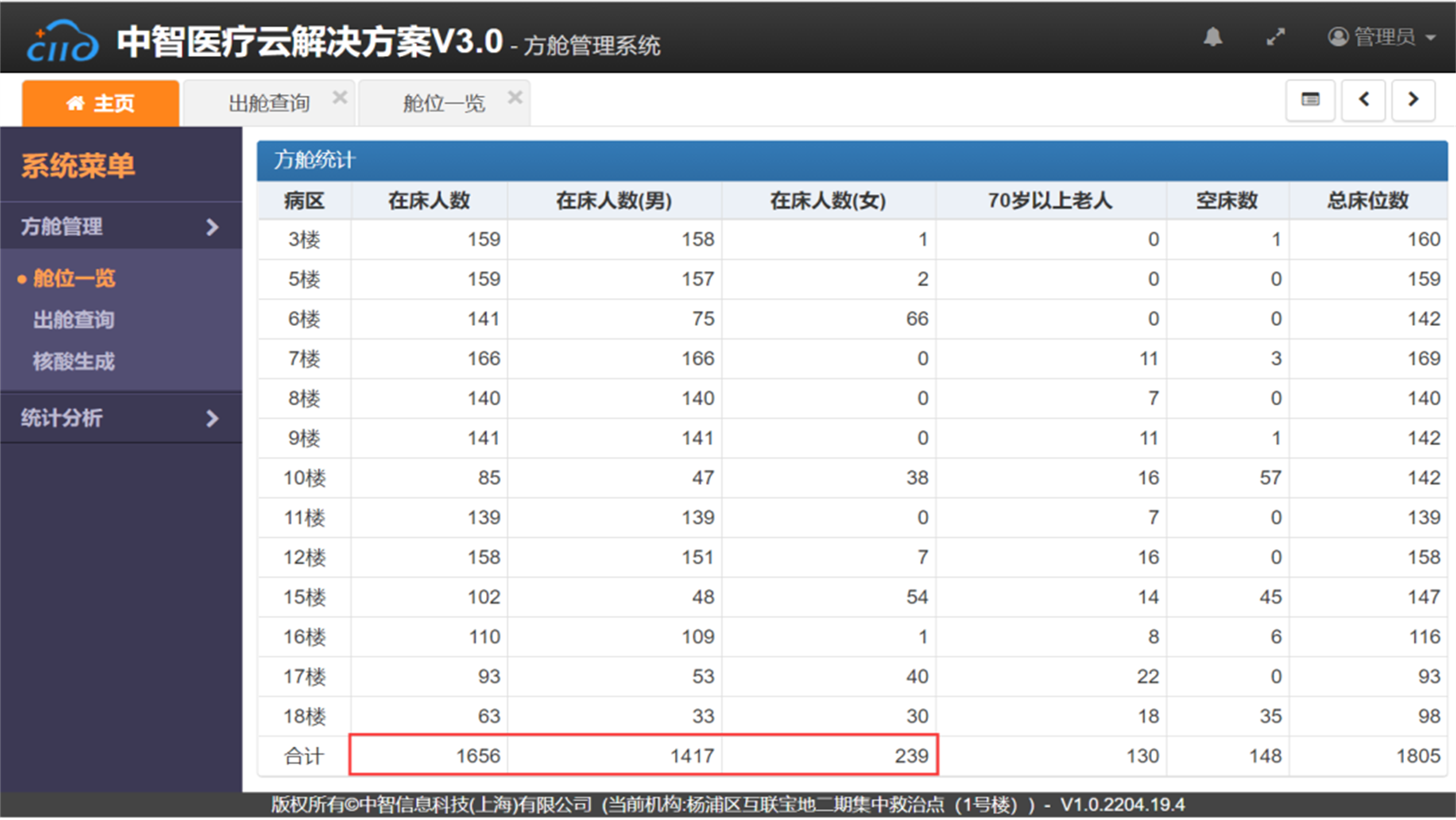Open 核酸生成 in the sidebar
The width and height of the screenshot is (1456, 820).
pyautogui.click(x=74, y=361)
